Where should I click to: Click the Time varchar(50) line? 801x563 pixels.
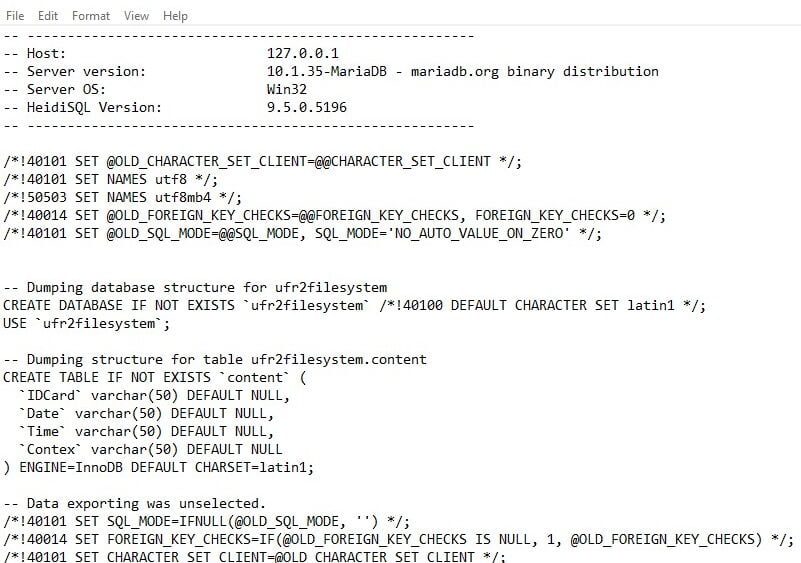[x=146, y=431]
